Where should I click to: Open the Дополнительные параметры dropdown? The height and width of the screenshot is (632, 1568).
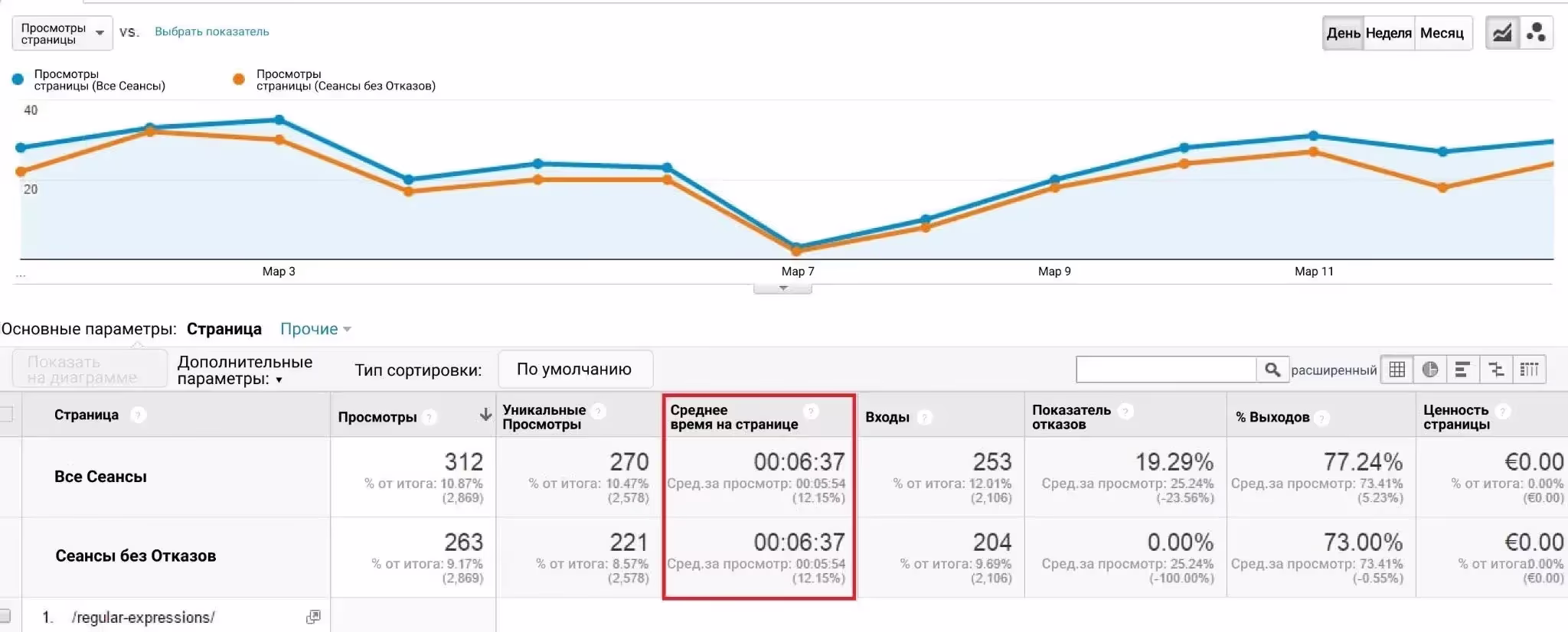click(245, 370)
